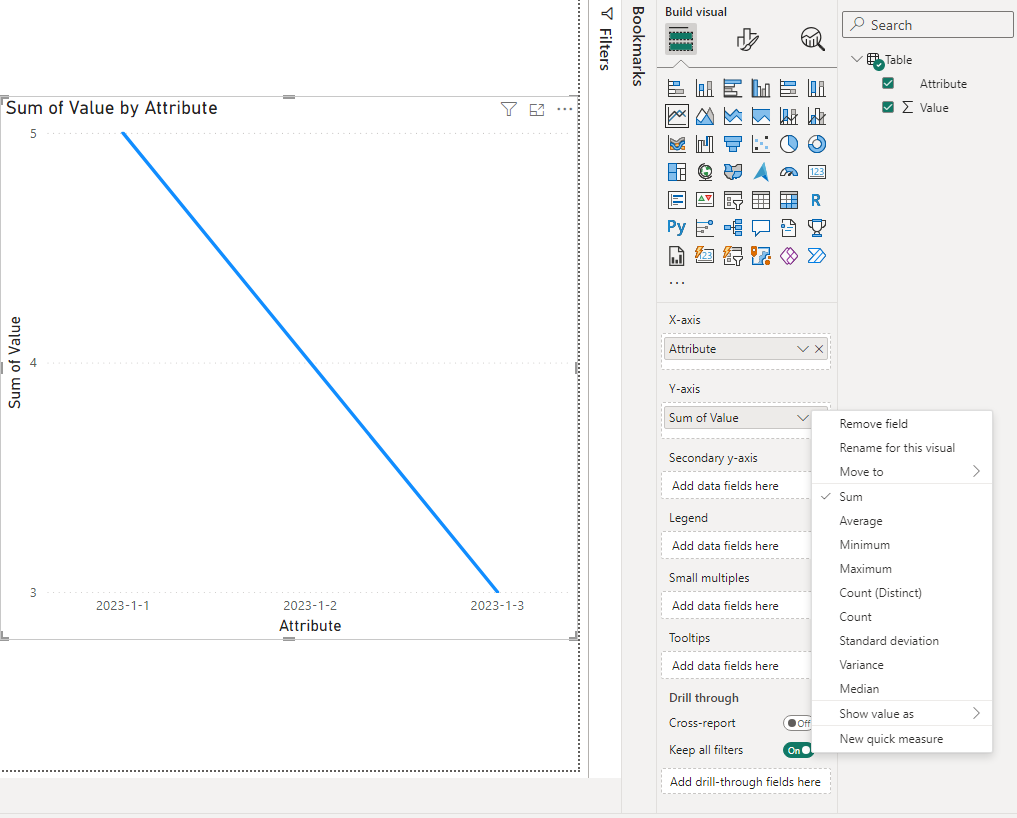This screenshot has height=818, width=1017.
Task: Select the treemap visual
Action: 676,172
